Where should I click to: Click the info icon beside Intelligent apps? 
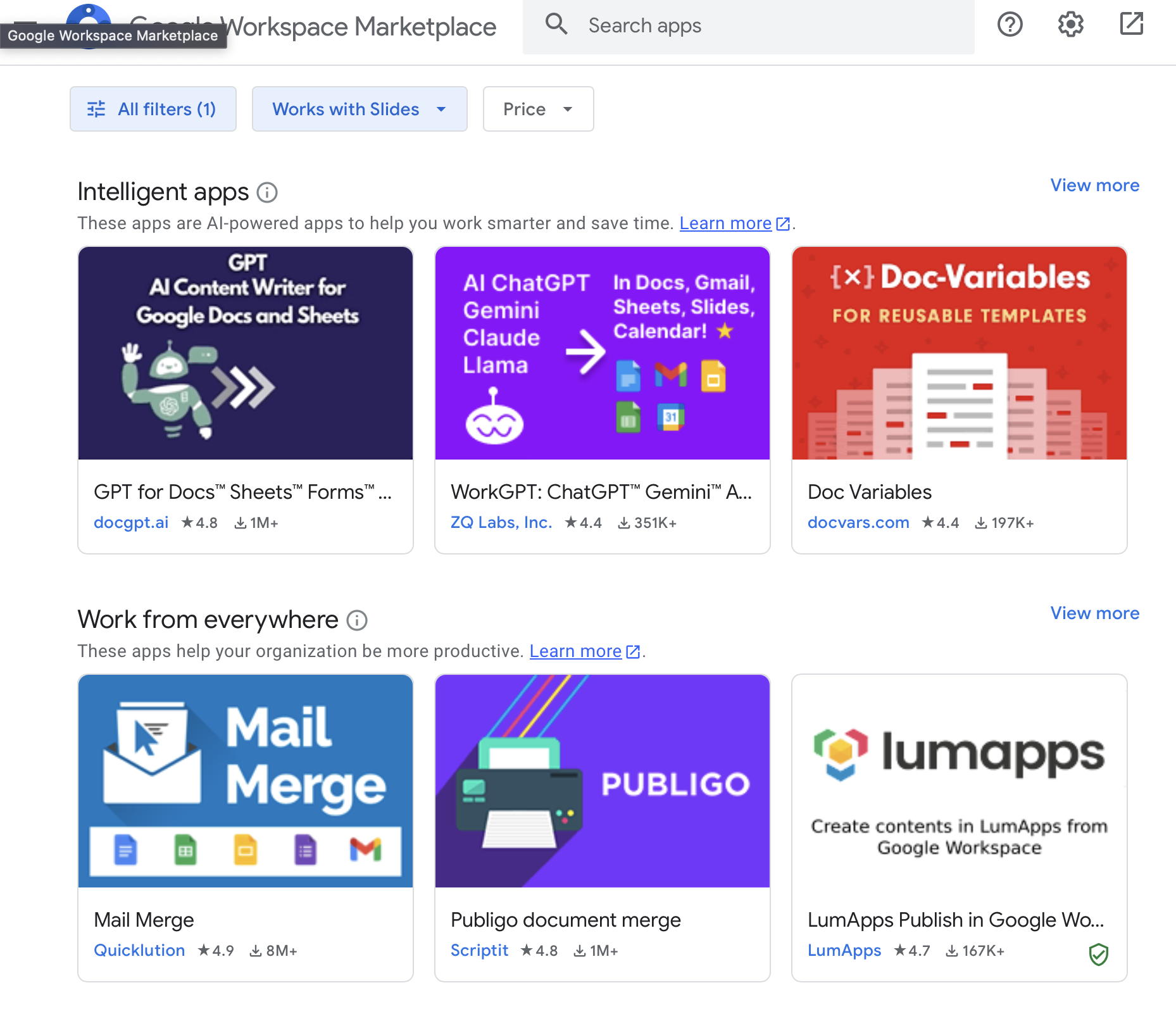(x=267, y=192)
